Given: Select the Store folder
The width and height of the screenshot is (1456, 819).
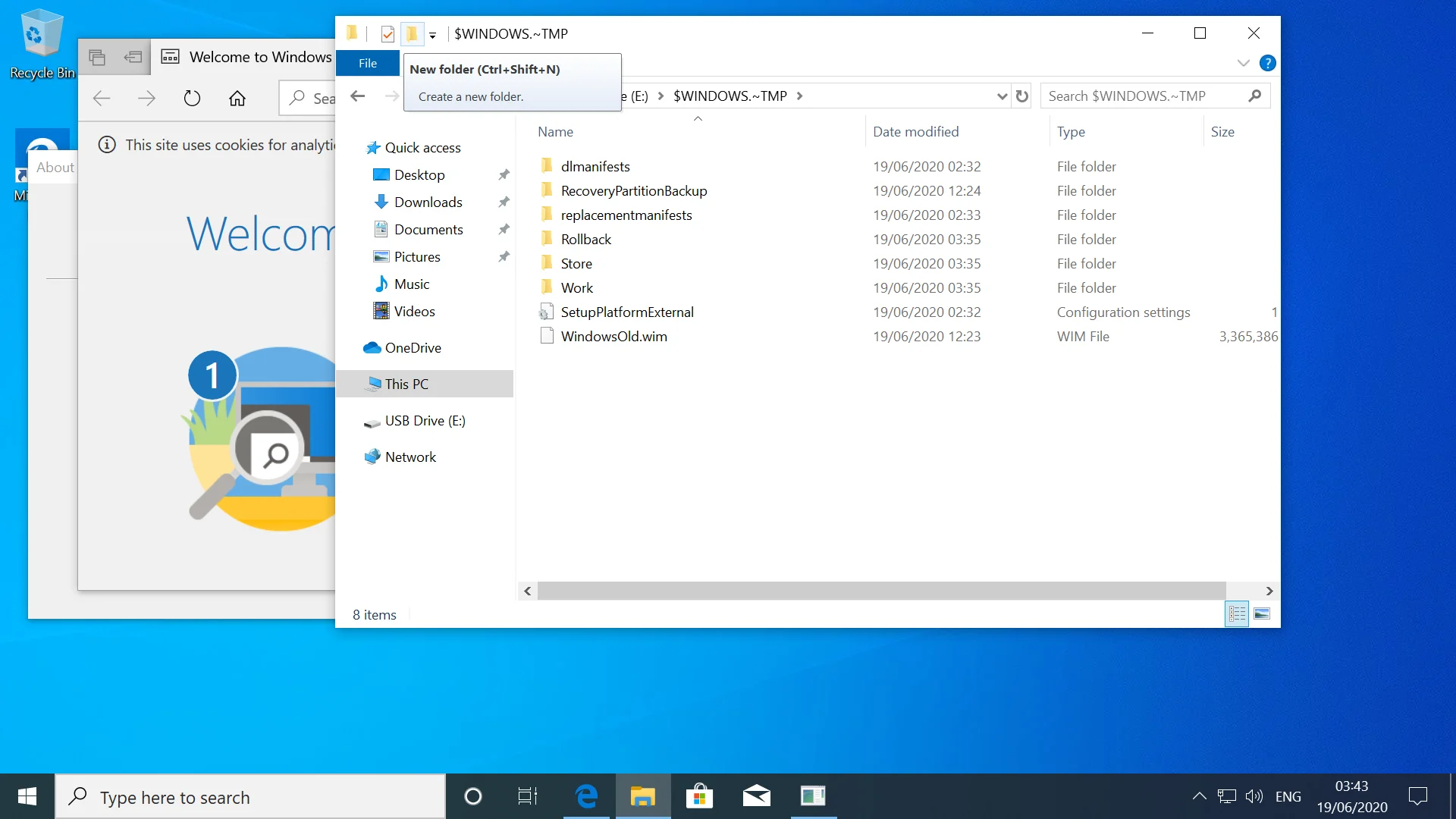Looking at the screenshot, I should pos(576,263).
